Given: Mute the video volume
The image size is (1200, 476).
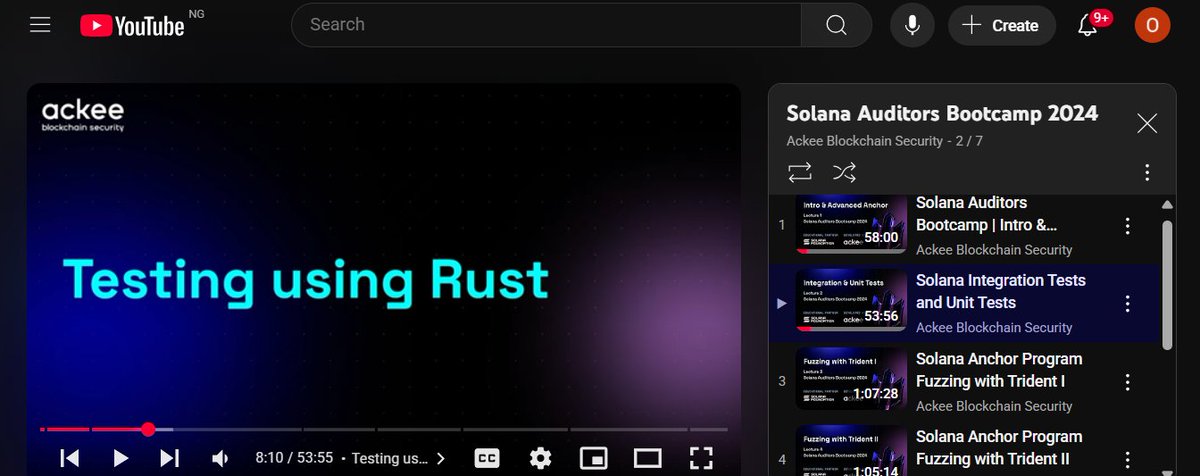Looking at the screenshot, I should pos(221,458).
